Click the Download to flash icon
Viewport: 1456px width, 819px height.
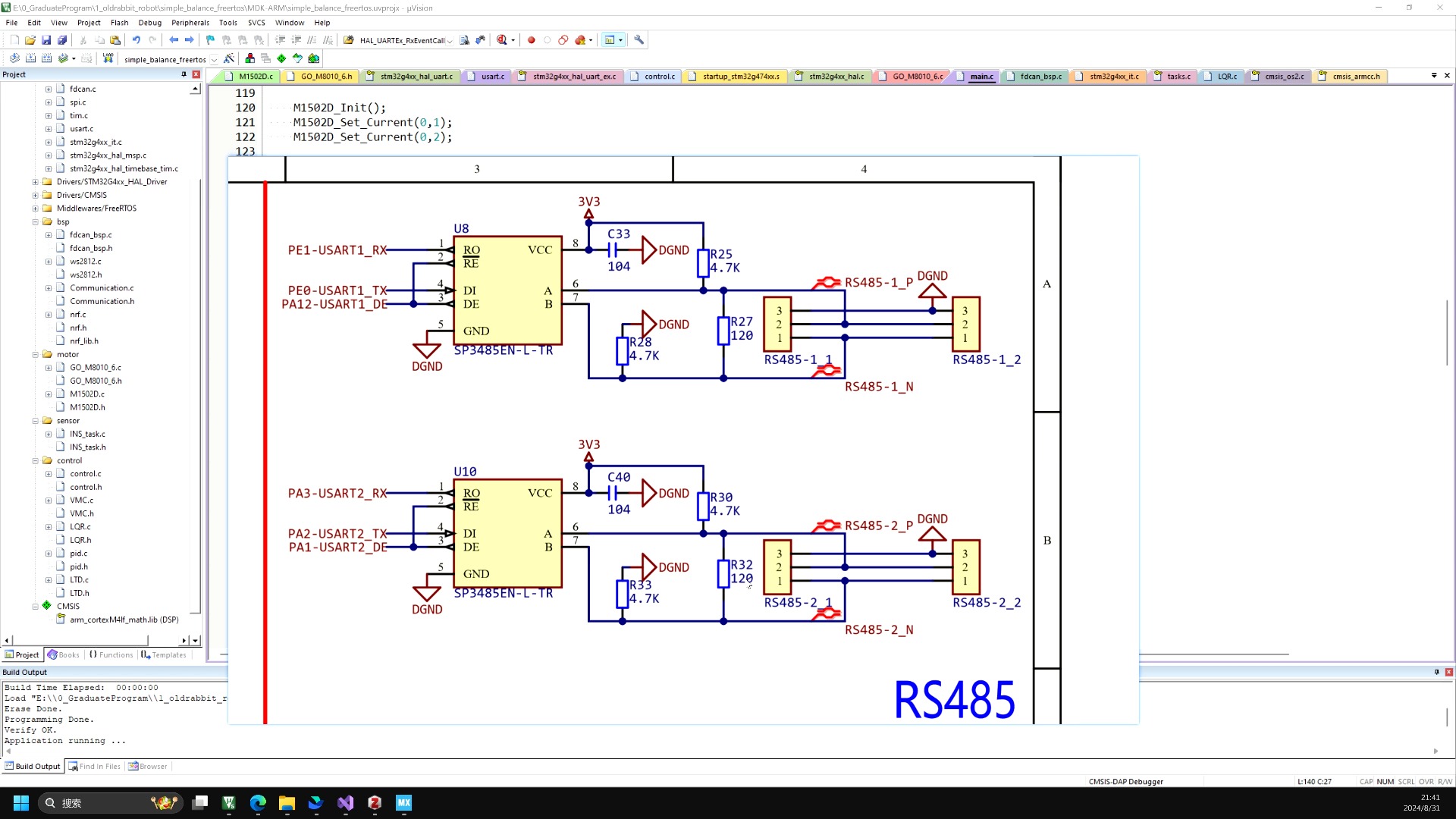click(108, 58)
